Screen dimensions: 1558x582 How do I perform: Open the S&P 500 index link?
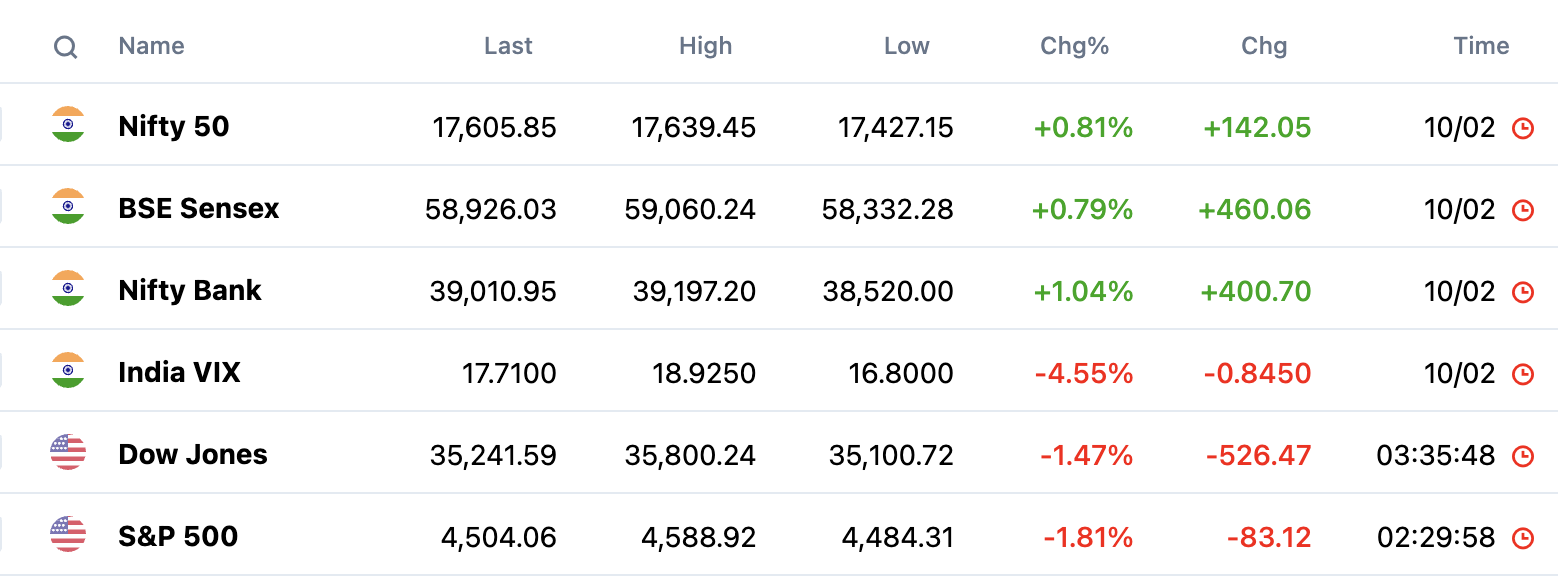click(178, 536)
